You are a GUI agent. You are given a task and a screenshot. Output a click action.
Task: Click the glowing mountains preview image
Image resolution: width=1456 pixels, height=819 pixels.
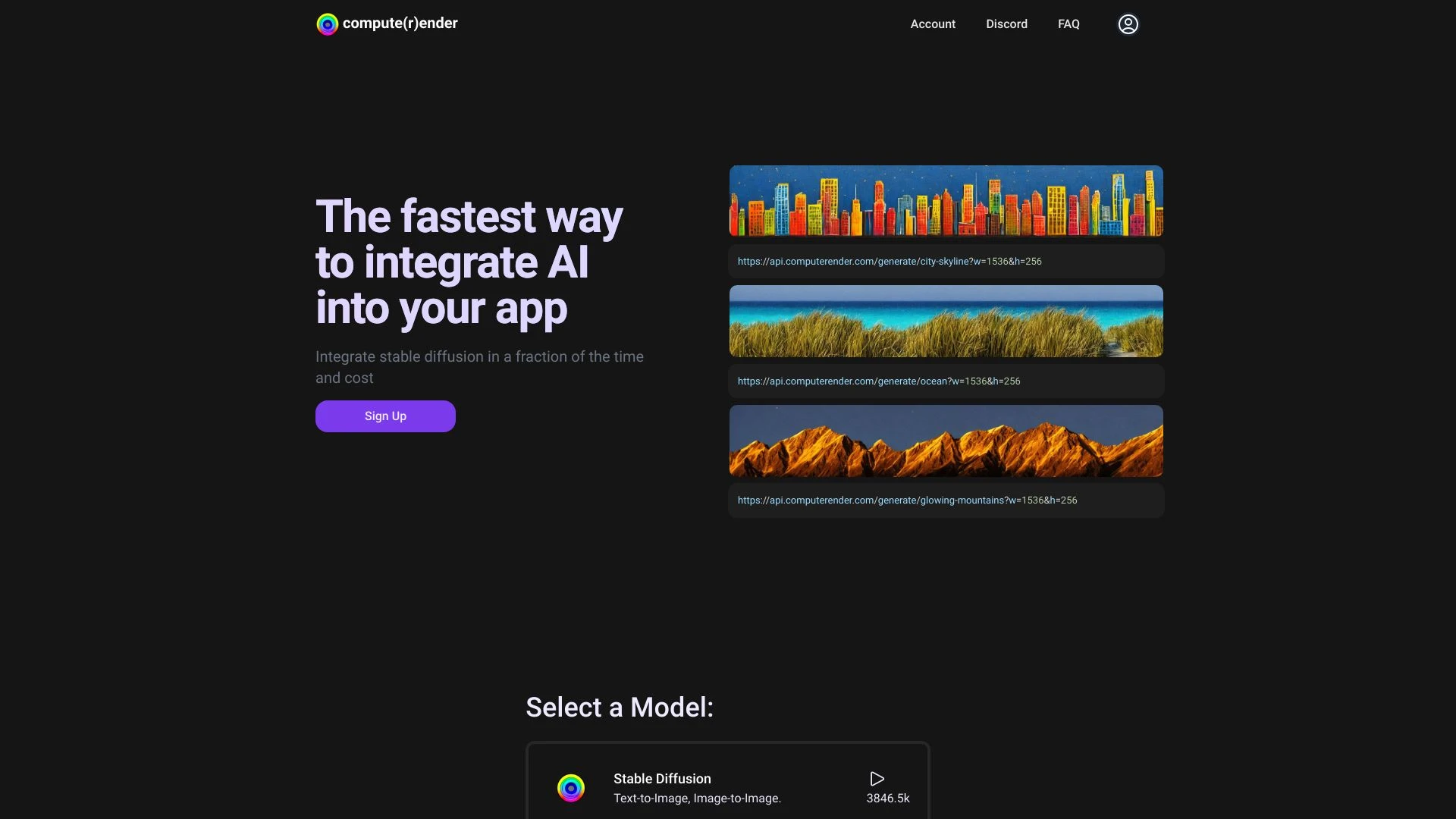click(x=945, y=440)
